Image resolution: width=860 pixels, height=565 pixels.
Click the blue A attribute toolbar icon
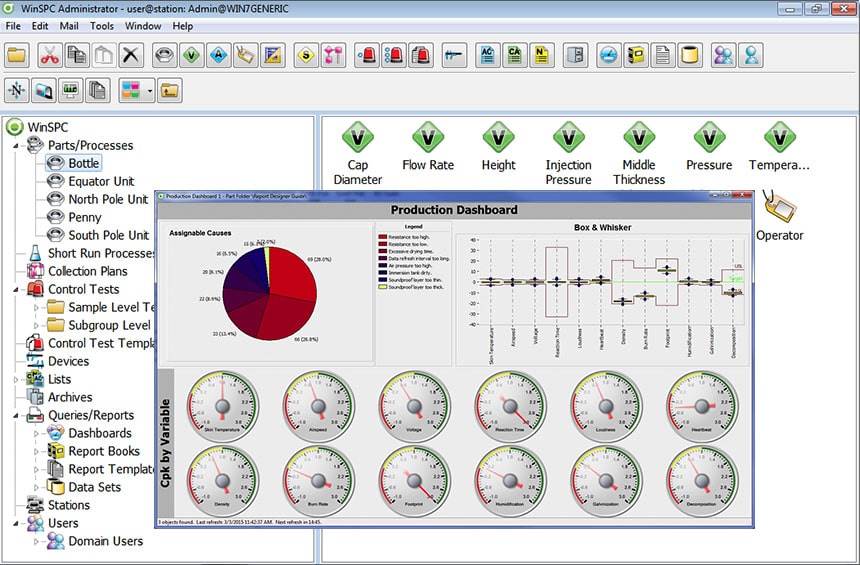point(217,55)
